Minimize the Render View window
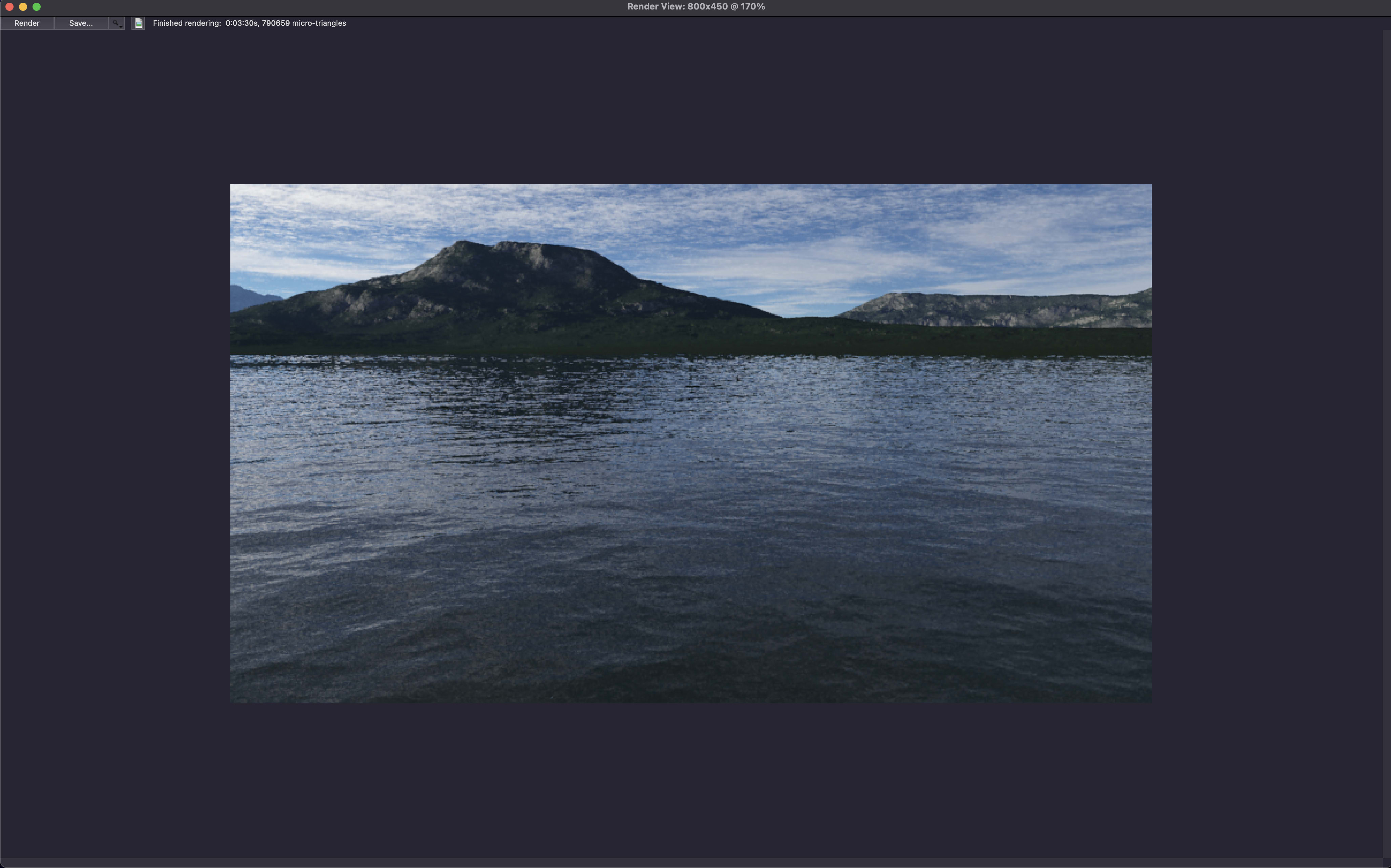 23,6
